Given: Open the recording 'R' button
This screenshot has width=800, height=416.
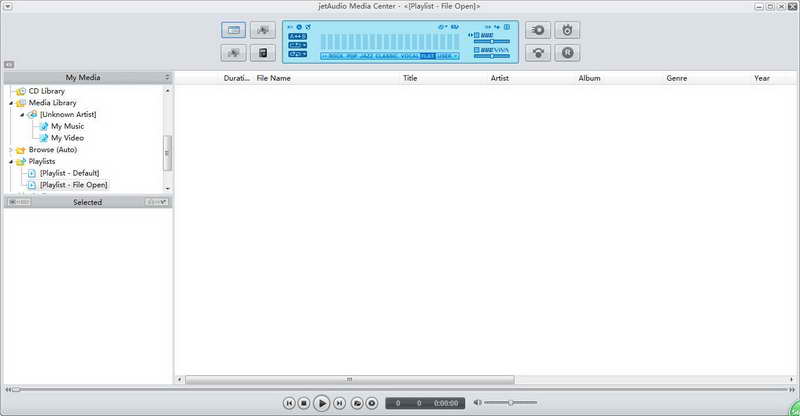Looking at the screenshot, I should click(x=567, y=53).
